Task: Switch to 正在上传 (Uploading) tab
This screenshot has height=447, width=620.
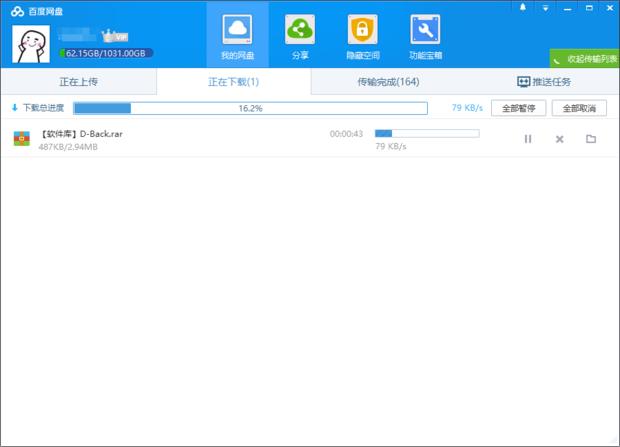Action: coord(78,81)
